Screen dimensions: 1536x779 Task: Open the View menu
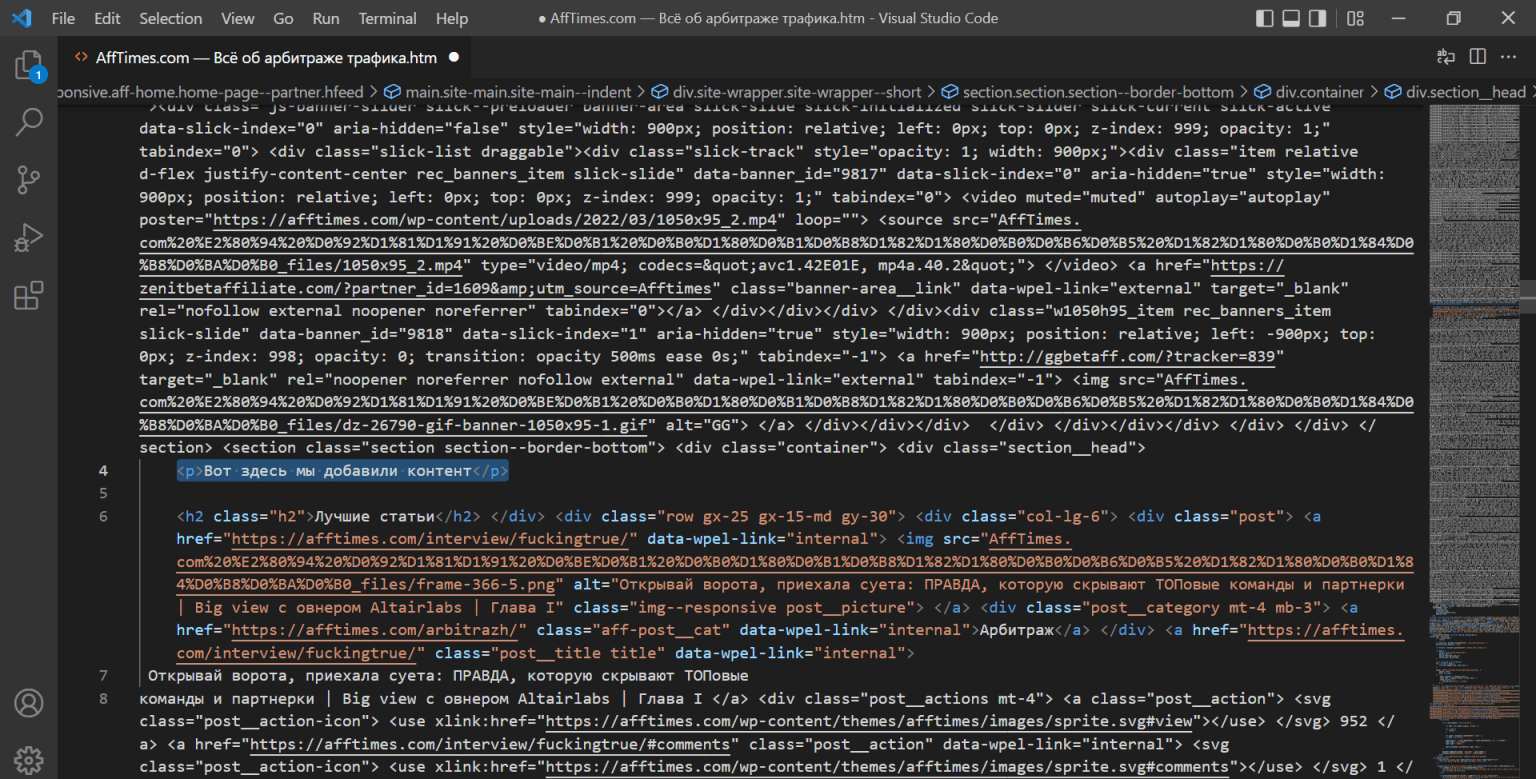coord(238,18)
